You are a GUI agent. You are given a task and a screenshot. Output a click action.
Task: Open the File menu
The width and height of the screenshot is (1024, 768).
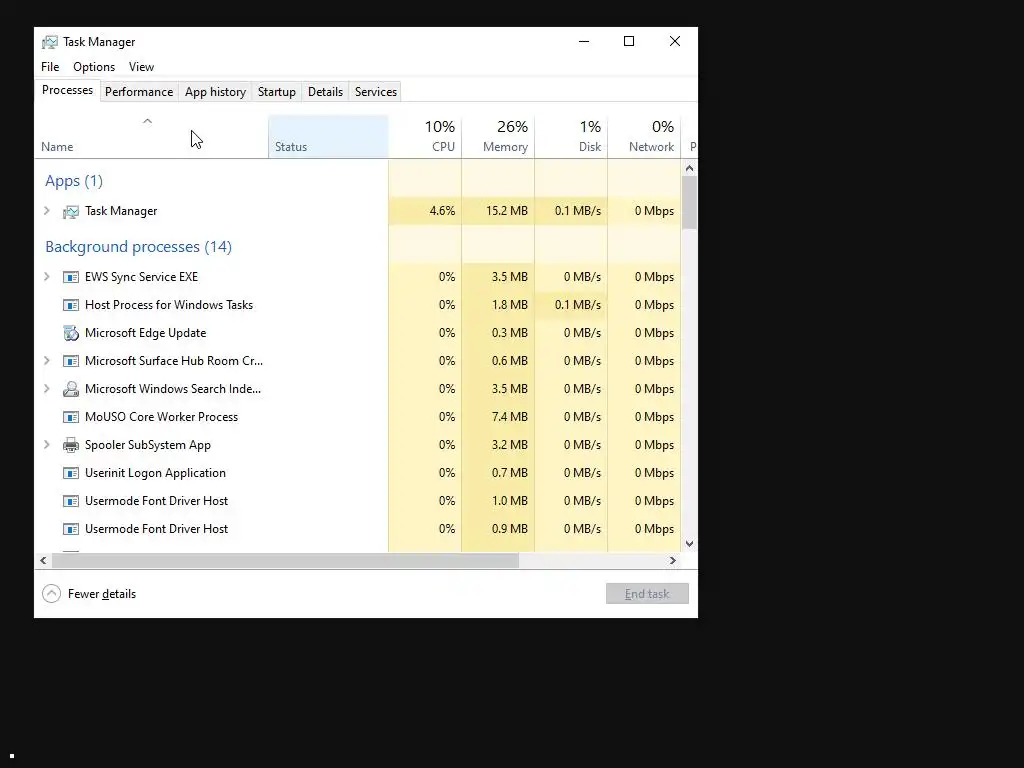(50, 67)
